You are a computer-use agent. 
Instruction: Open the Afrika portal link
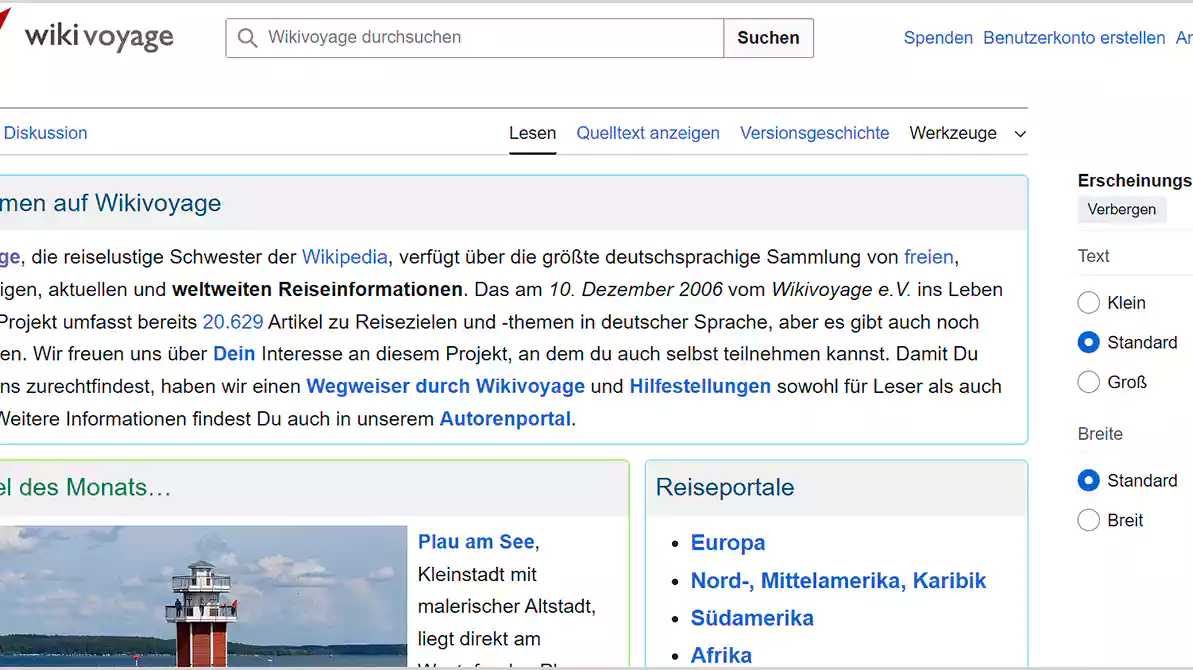721,655
